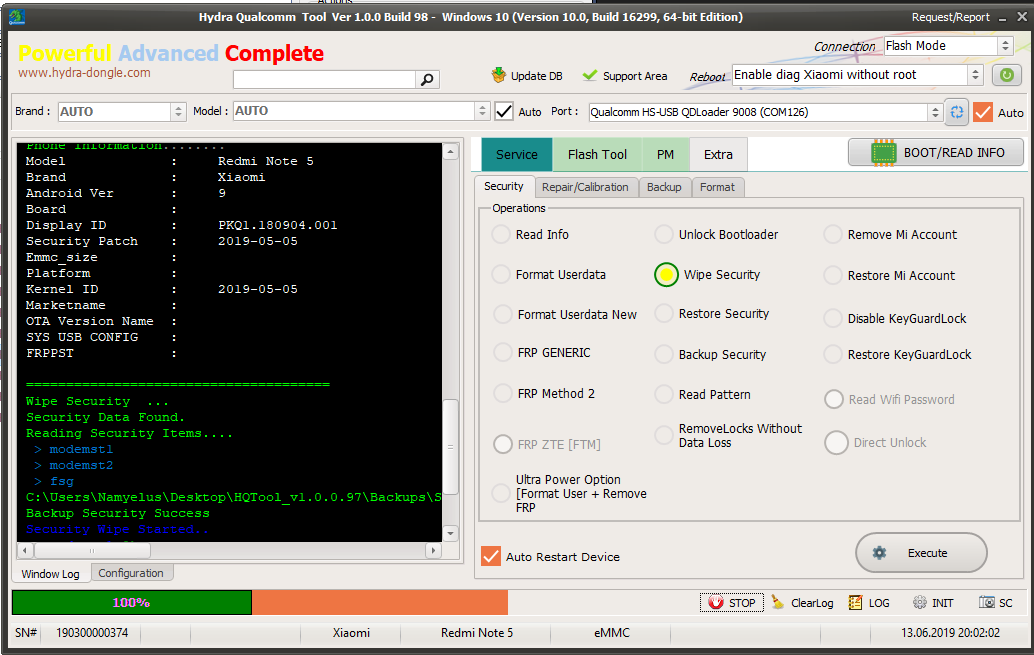Click the orange progress bar
This screenshot has height=655, width=1034.
380,602
